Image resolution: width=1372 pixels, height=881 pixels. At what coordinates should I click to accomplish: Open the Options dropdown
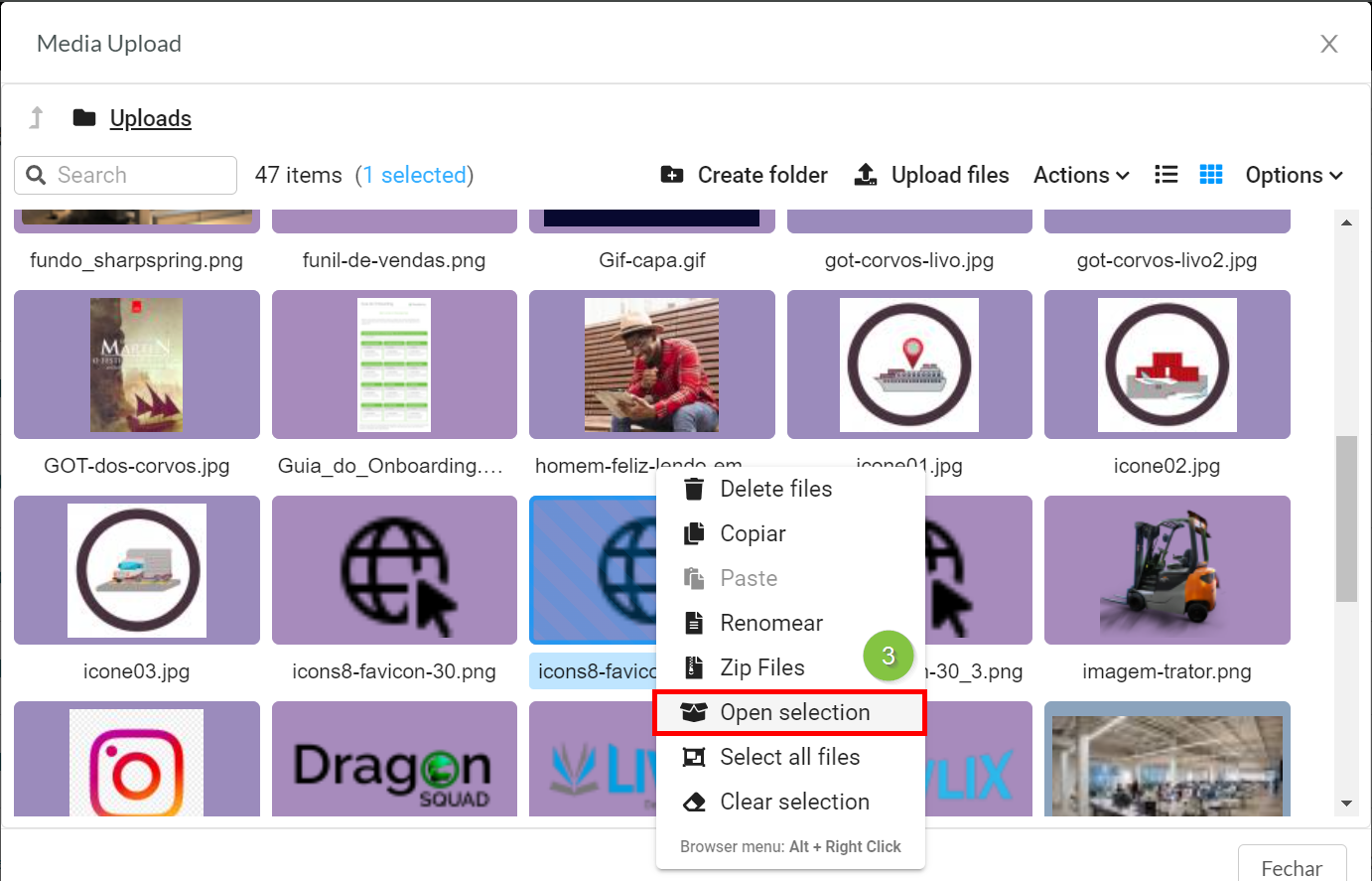tap(1294, 175)
